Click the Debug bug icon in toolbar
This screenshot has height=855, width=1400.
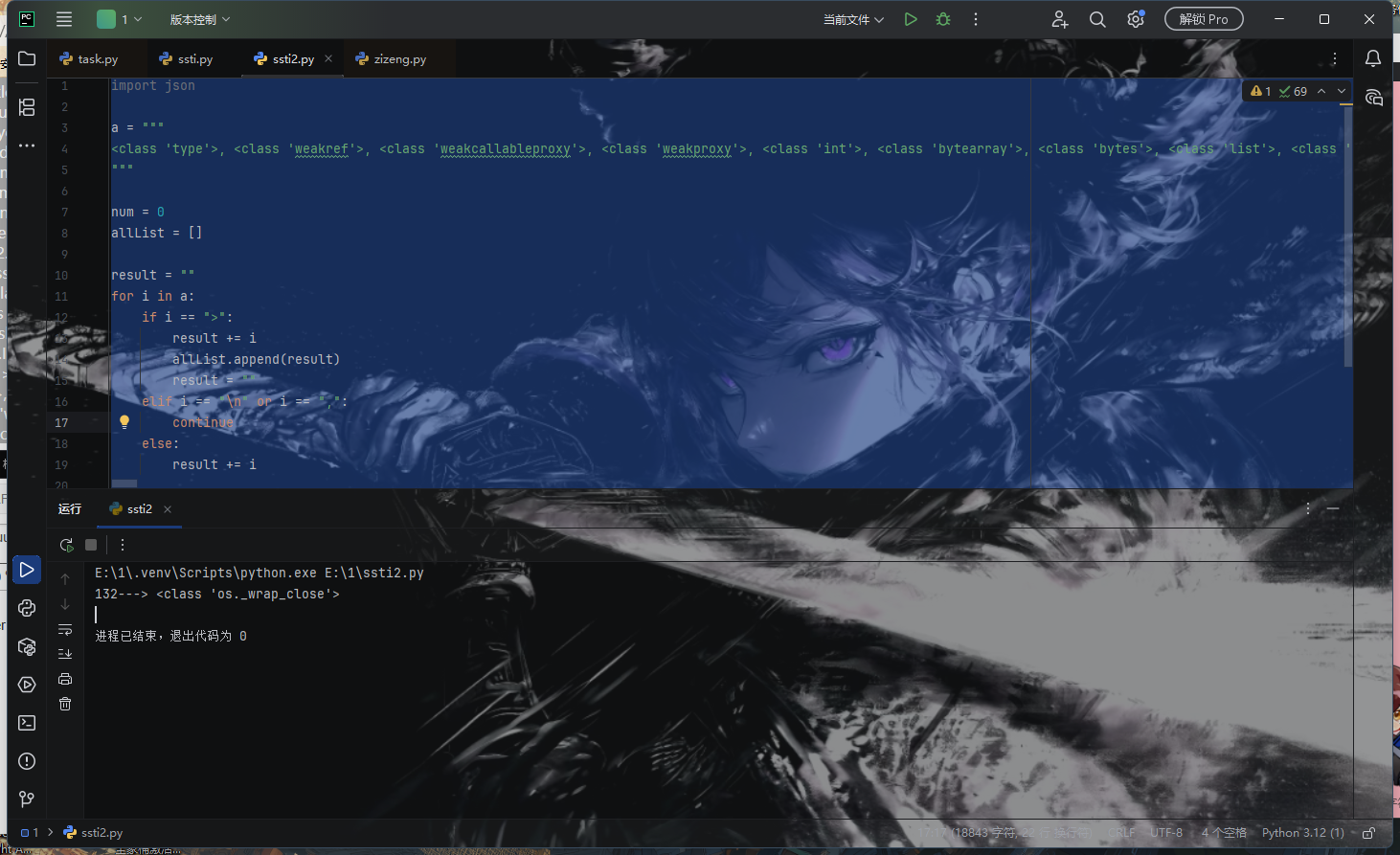pos(943,19)
